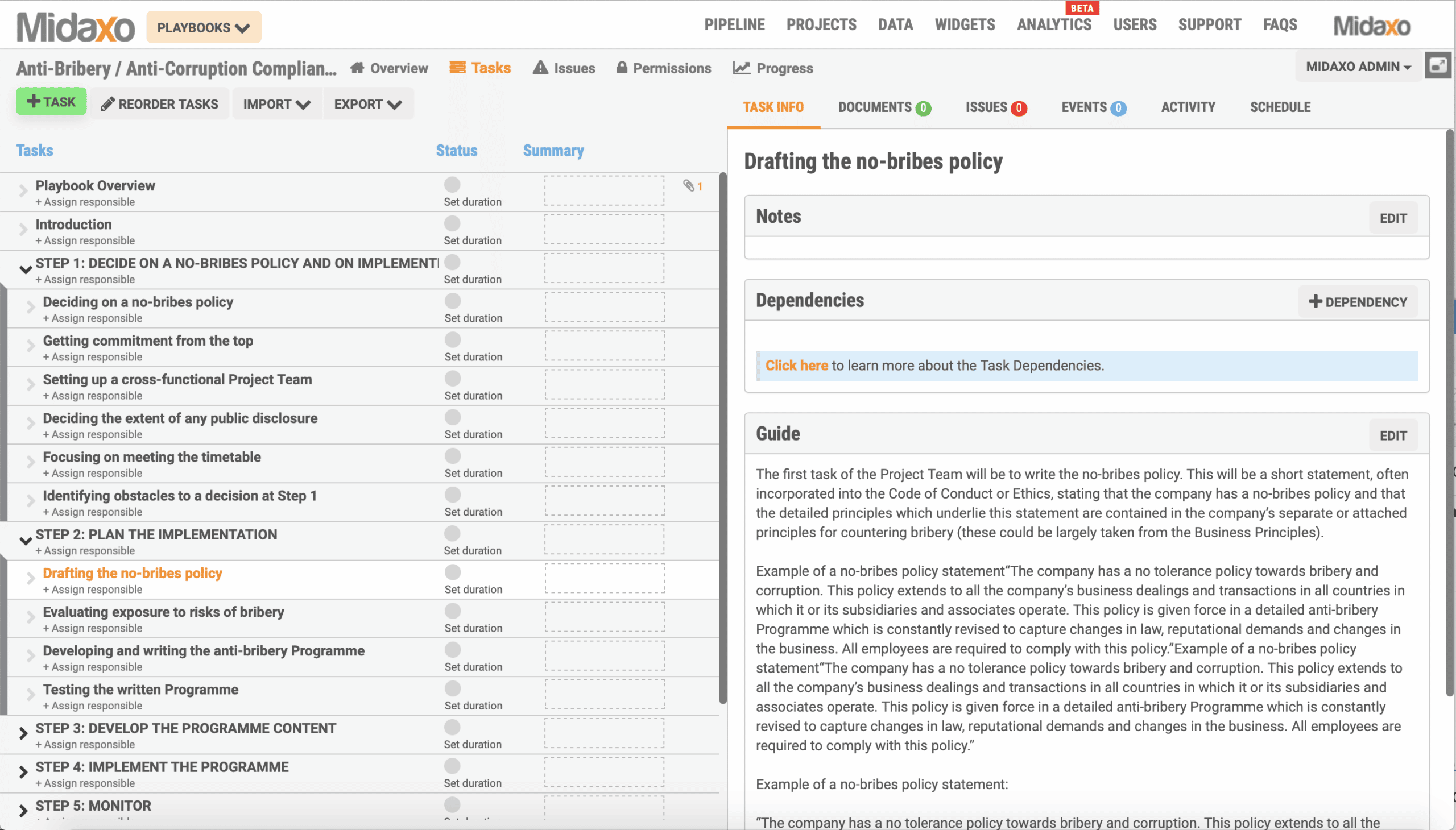Image resolution: width=1456 pixels, height=830 pixels.
Task: Click the status circle for Playbook Overview
Action: click(452, 184)
